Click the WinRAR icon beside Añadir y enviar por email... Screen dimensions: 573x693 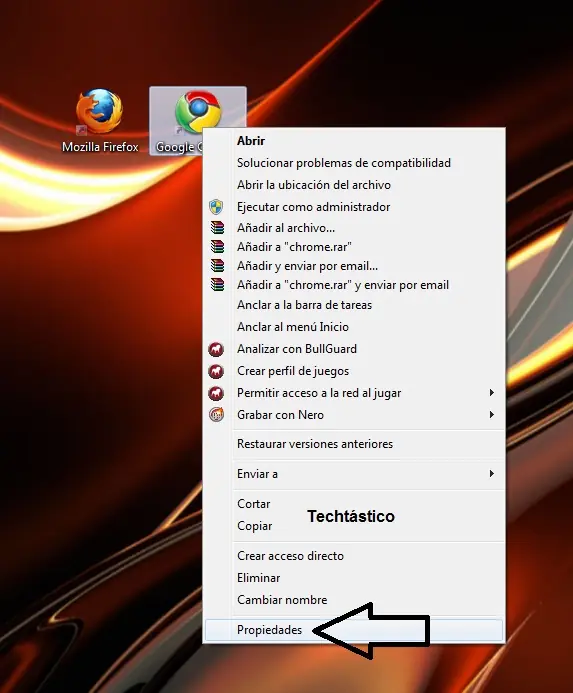(x=217, y=266)
